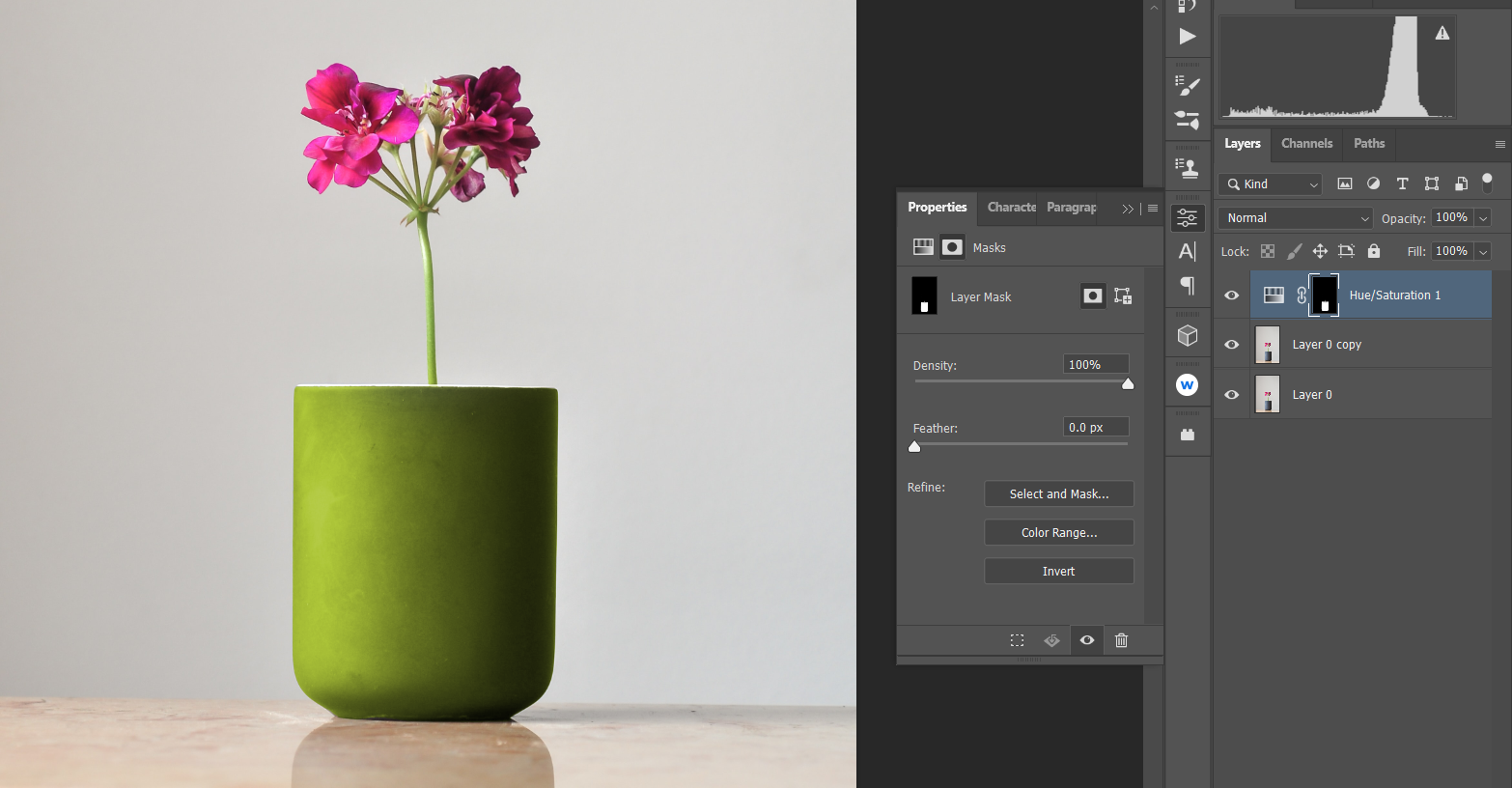This screenshot has width=1512, height=788.
Task: Filter layers by pixel layers icon
Action: coord(1344,183)
